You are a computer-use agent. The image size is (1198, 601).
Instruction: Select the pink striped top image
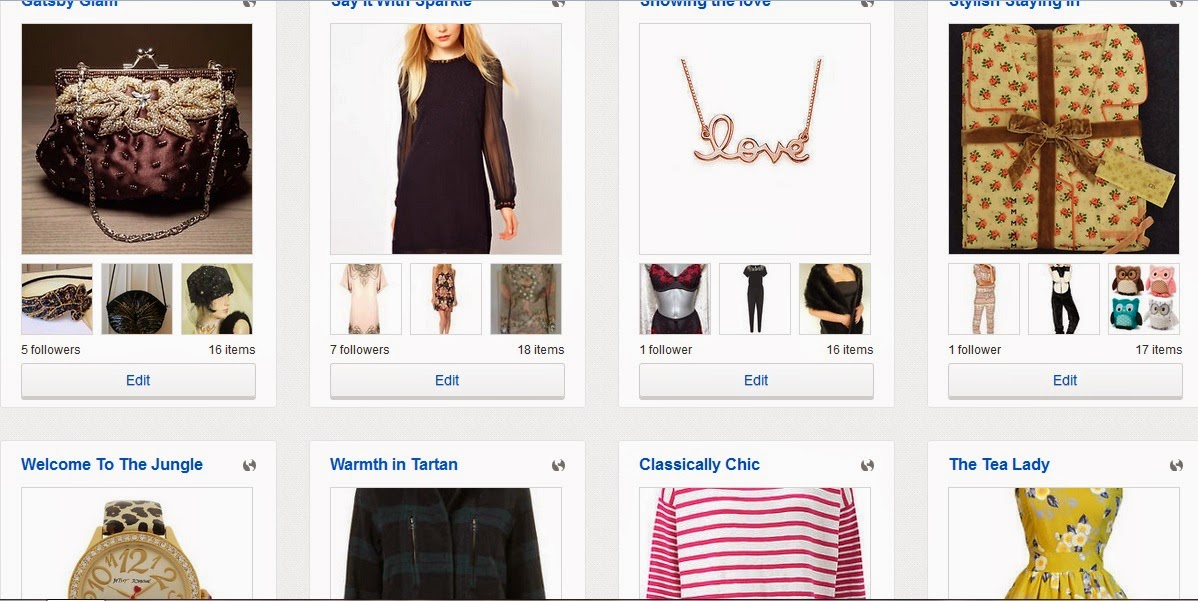point(755,544)
